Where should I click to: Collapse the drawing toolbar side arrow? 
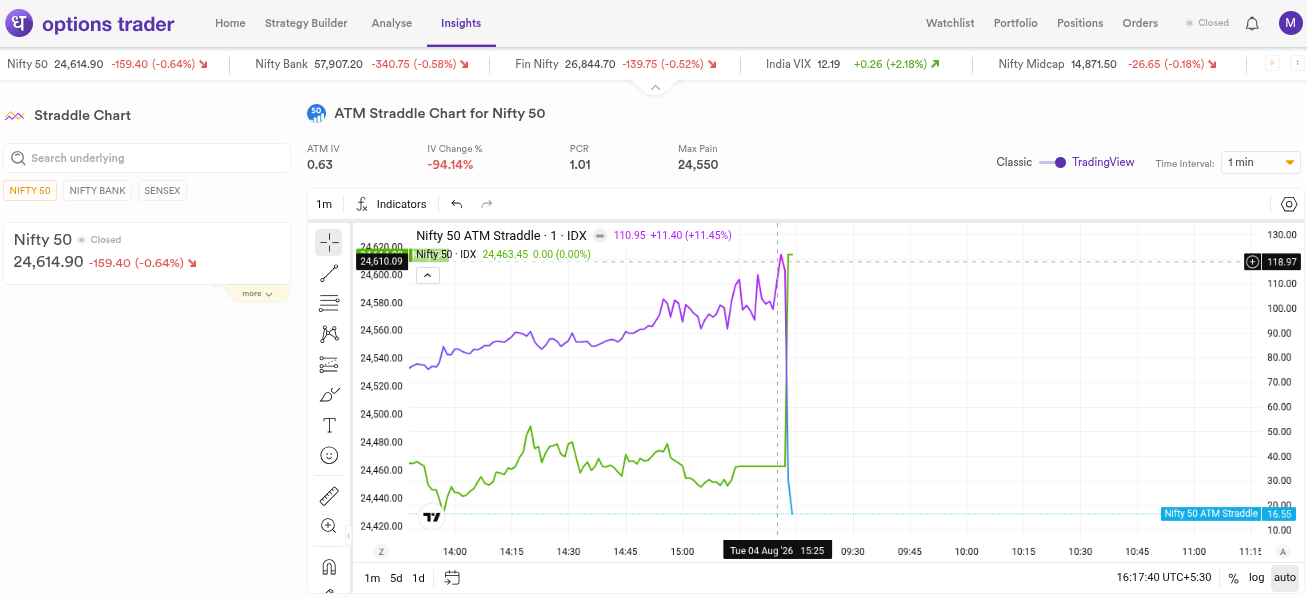tap(349, 536)
